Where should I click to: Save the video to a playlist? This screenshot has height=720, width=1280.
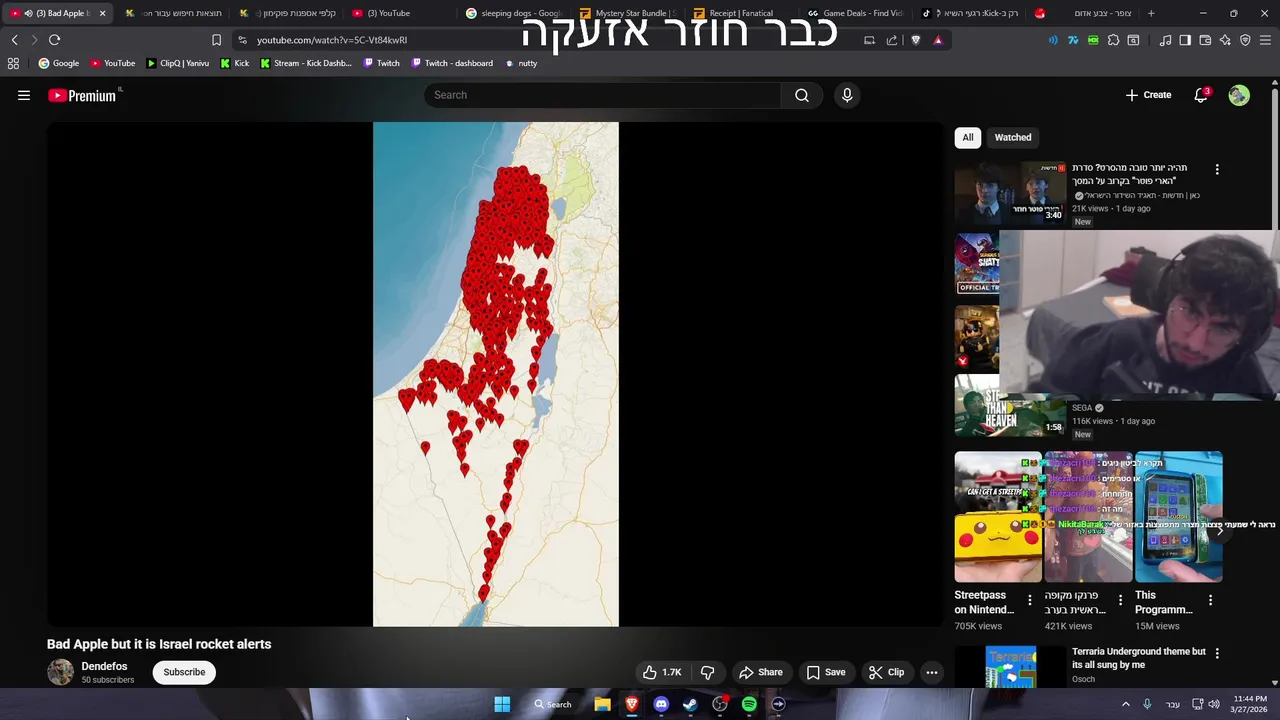(x=826, y=672)
